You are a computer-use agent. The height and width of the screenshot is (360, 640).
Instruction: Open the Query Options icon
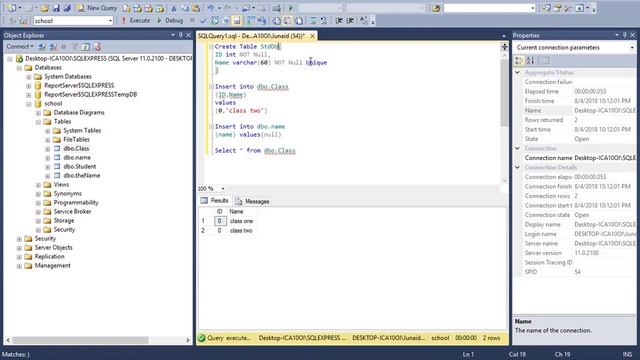[226, 20]
